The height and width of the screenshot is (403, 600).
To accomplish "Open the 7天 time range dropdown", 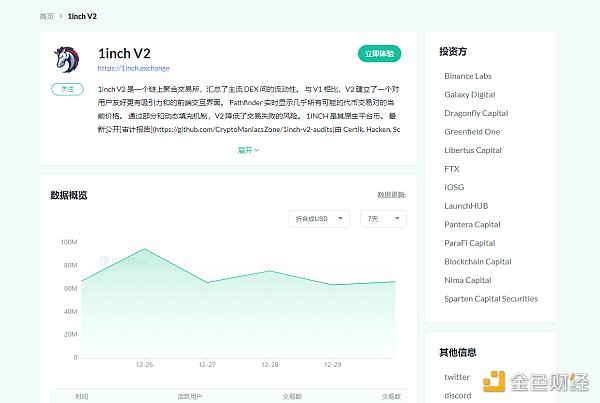I will 382,218.
